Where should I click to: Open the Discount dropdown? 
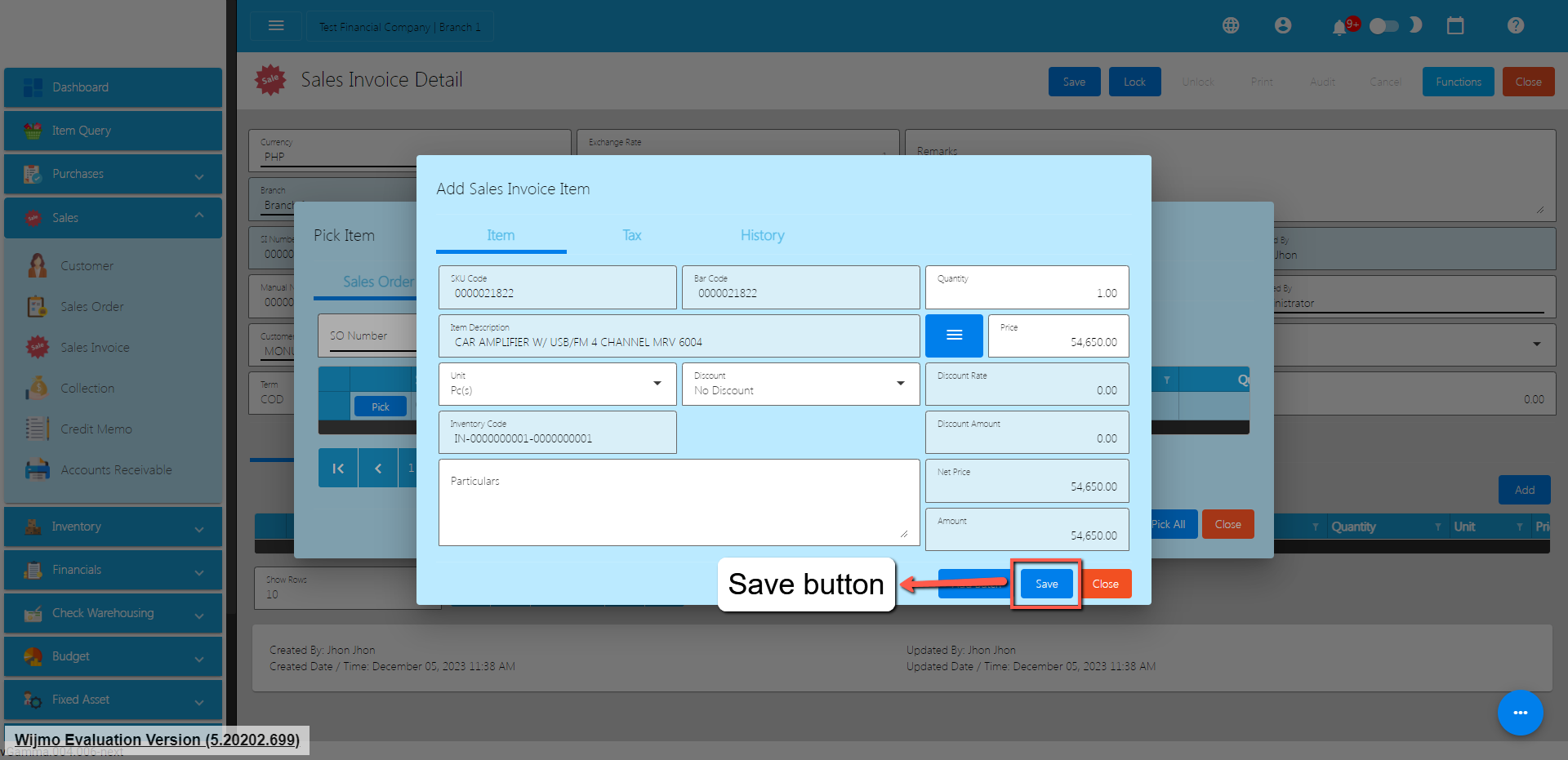point(800,384)
